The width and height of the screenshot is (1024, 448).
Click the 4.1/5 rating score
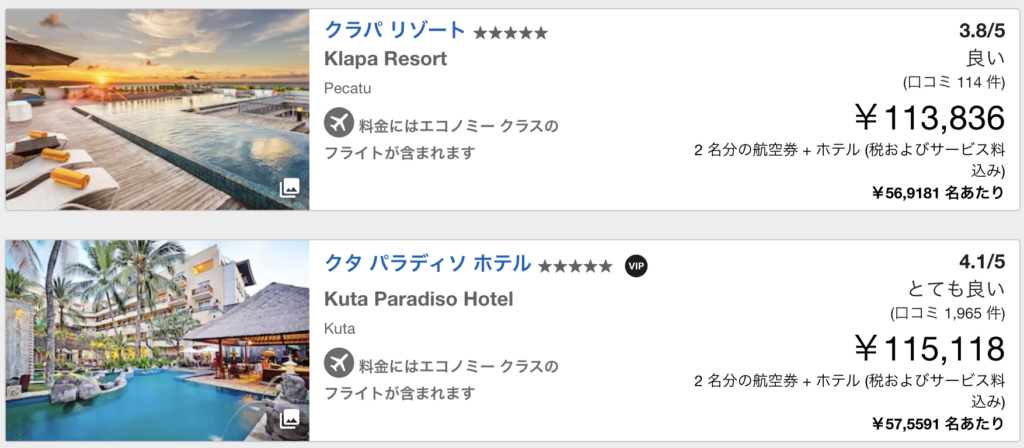pos(980,264)
